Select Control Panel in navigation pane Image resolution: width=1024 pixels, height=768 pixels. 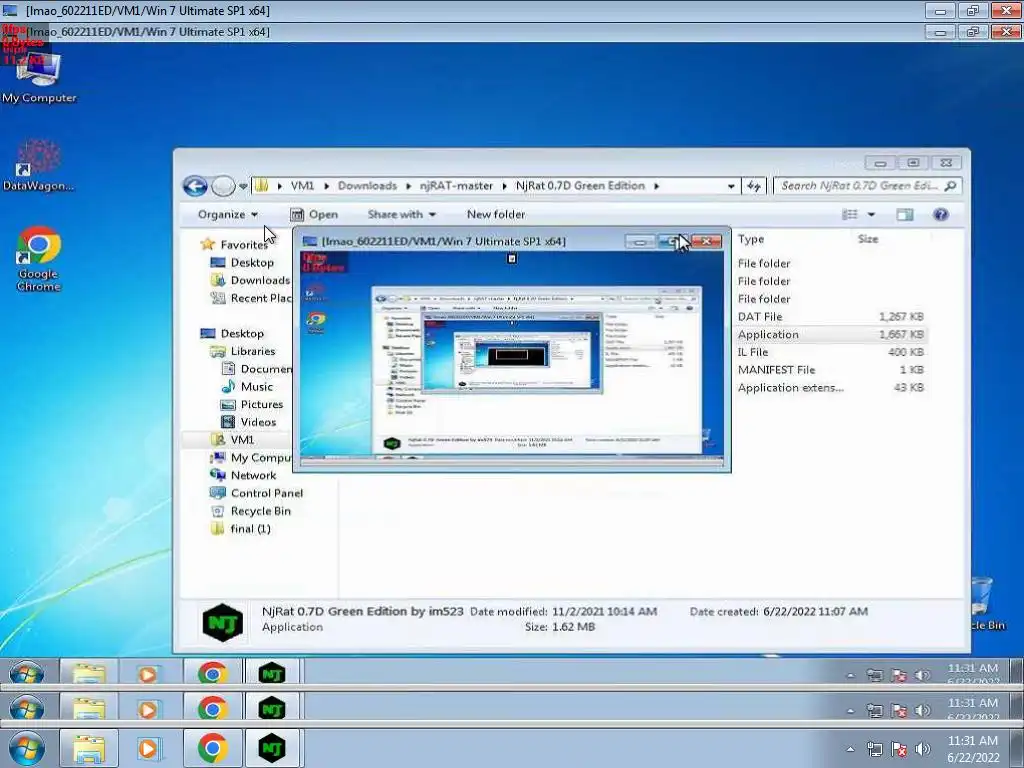point(256,493)
